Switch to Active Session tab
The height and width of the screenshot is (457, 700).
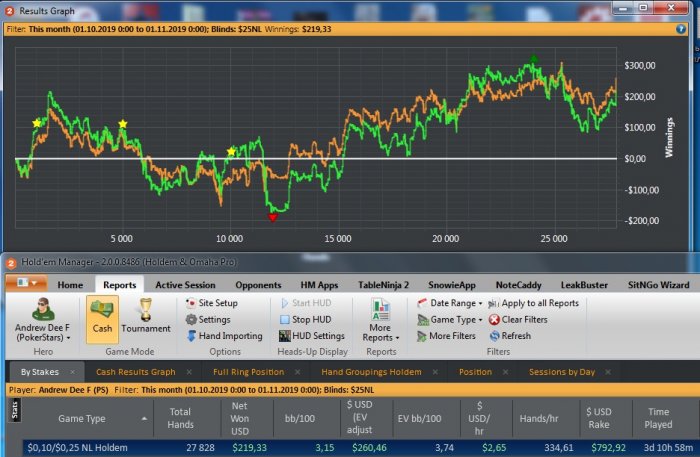coord(185,285)
